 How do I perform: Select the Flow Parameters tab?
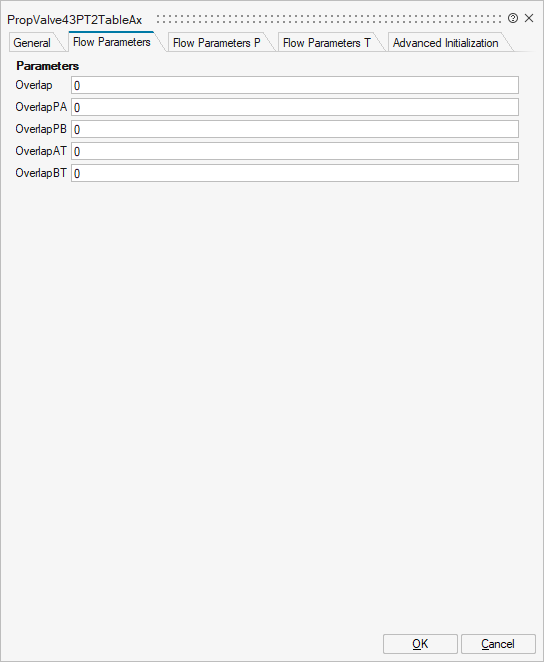112,42
